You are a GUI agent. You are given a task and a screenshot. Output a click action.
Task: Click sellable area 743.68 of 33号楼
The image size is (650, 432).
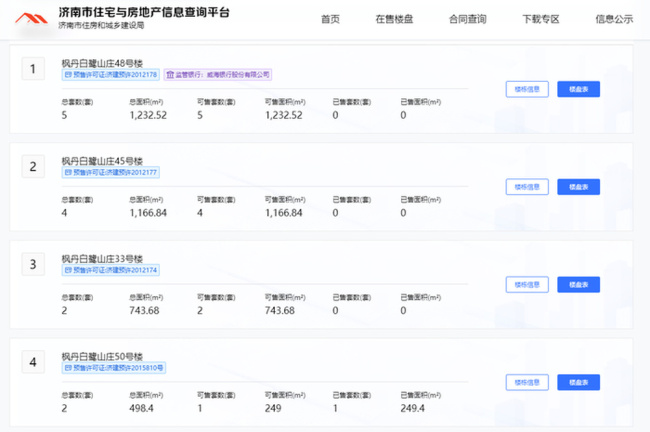[x=280, y=311]
